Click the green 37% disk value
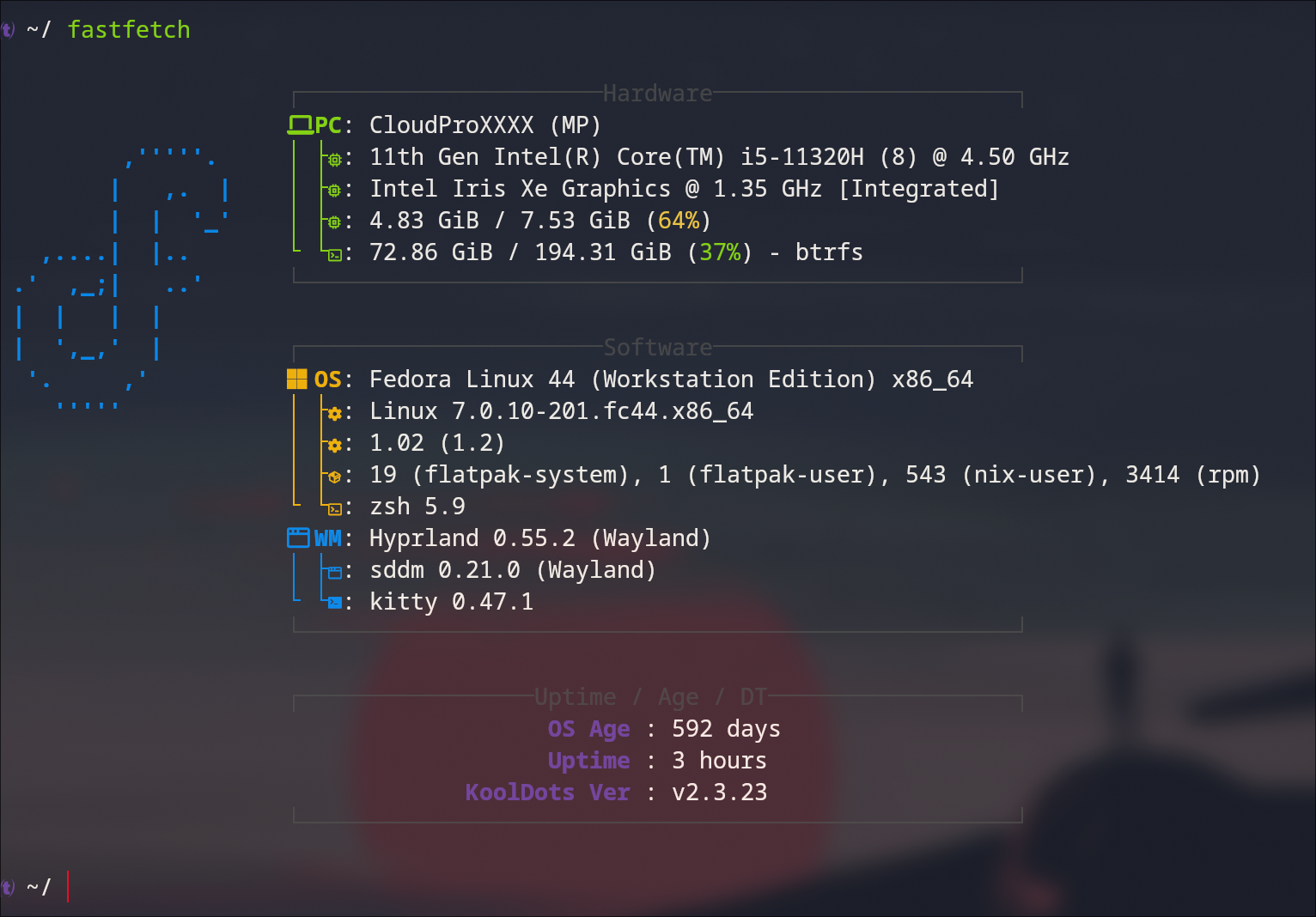1316x917 pixels. pos(720,252)
